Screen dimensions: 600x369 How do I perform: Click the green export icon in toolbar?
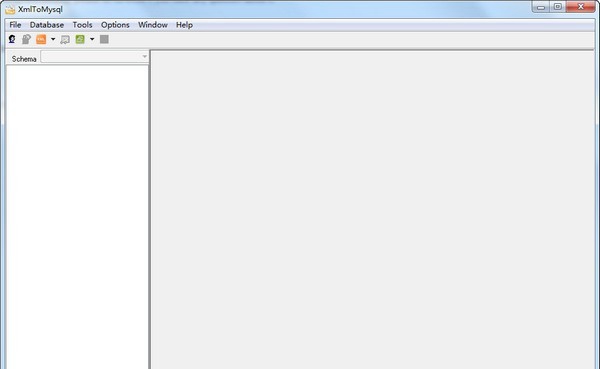coord(80,39)
